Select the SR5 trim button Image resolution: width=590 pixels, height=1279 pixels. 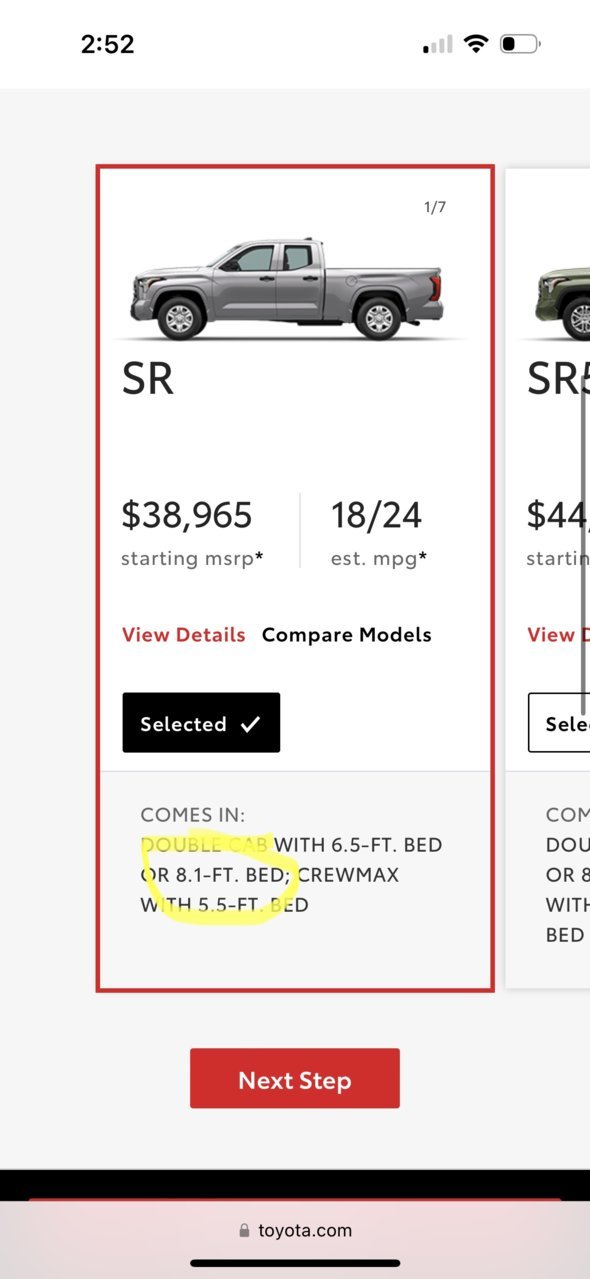point(559,722)
